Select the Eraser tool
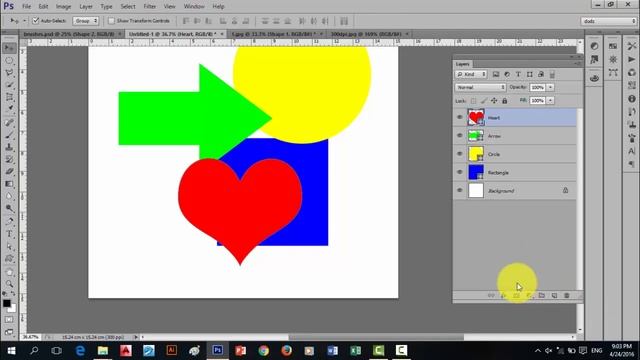Viewport: 640px width, 360px height. pos(9,171)
